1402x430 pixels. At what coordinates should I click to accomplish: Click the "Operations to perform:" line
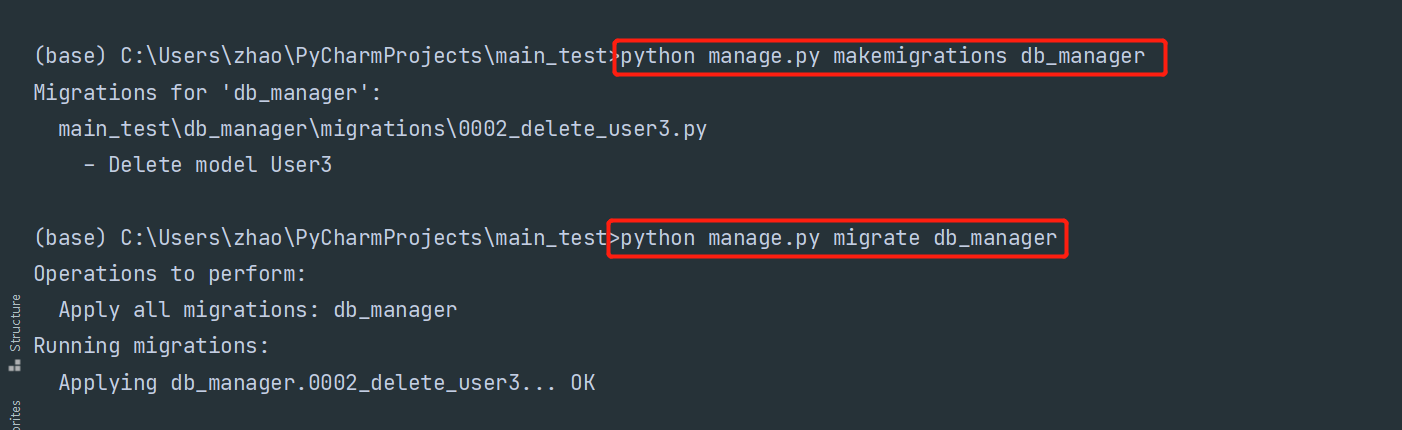tap(170, 274)
